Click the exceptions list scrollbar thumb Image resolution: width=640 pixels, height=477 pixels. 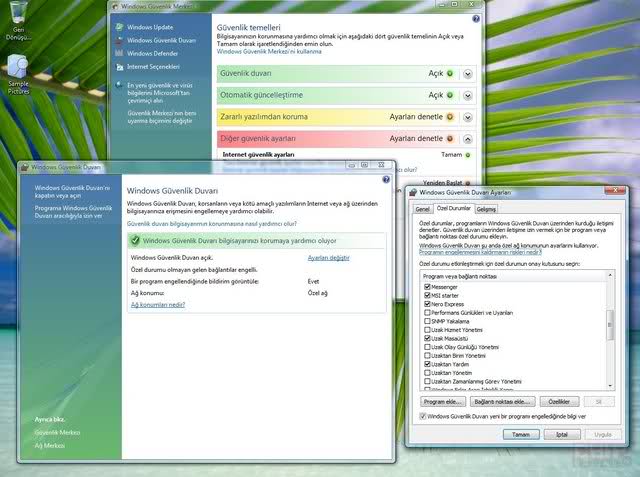[610, 325]
